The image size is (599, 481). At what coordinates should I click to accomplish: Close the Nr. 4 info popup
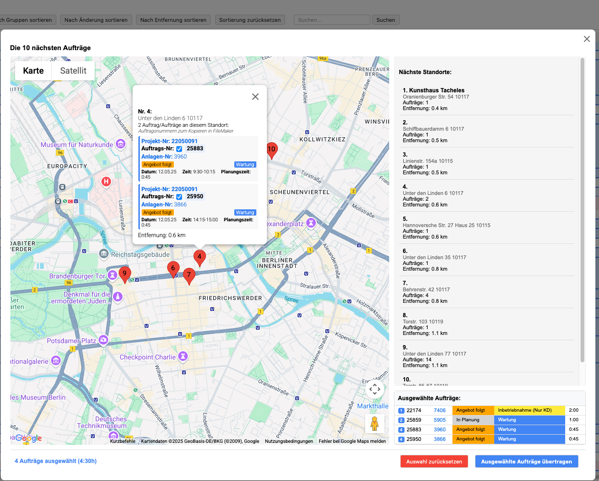(x=255, y=97)
